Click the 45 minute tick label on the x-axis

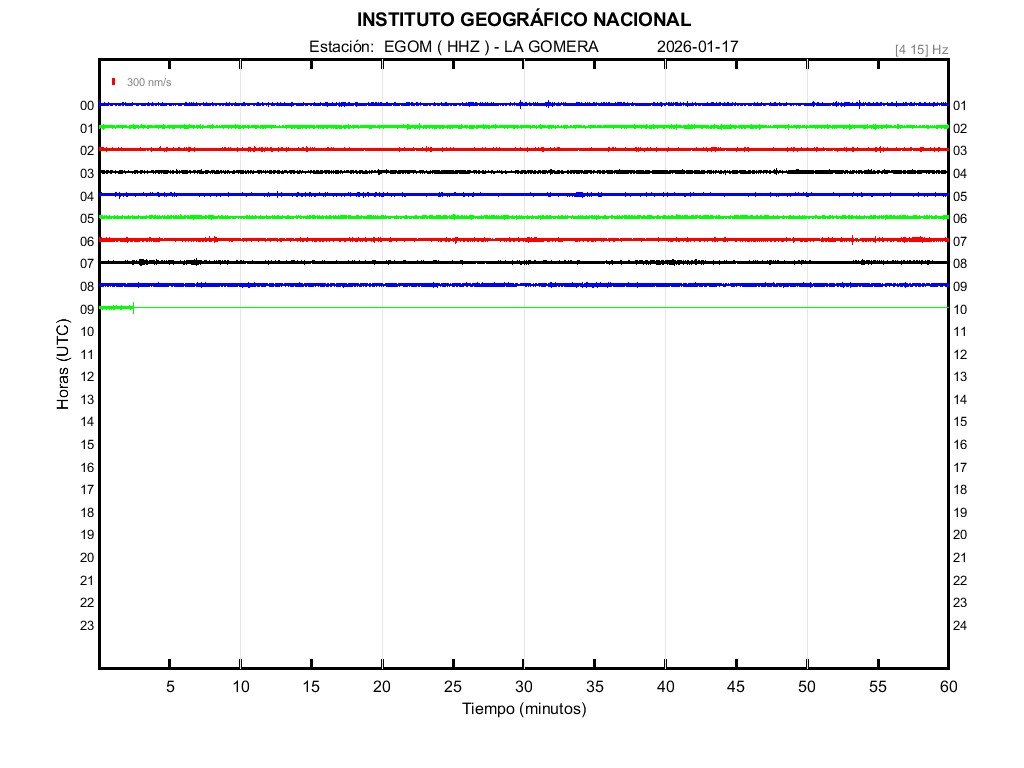coord(736,687)
